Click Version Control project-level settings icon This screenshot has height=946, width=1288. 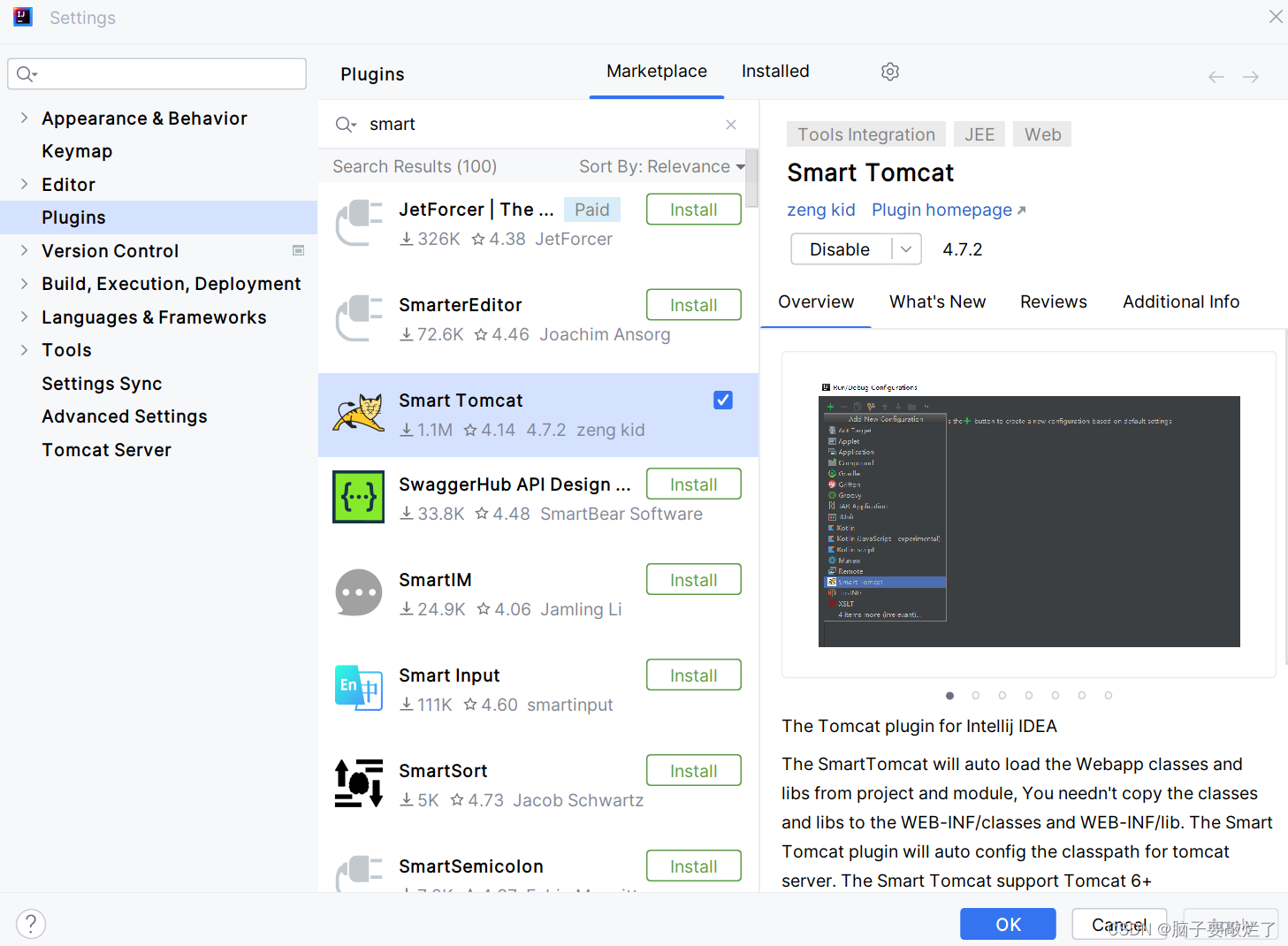tap(299, 251)
